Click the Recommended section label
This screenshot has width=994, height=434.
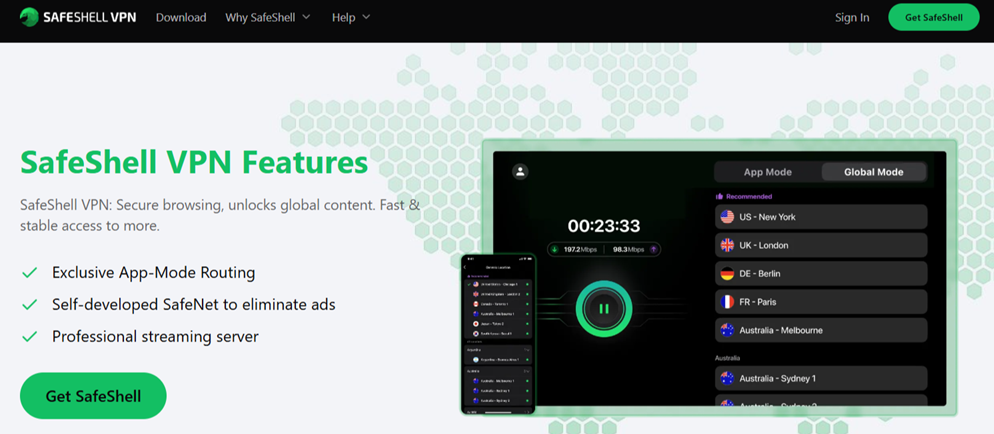(x=749, y=196)
